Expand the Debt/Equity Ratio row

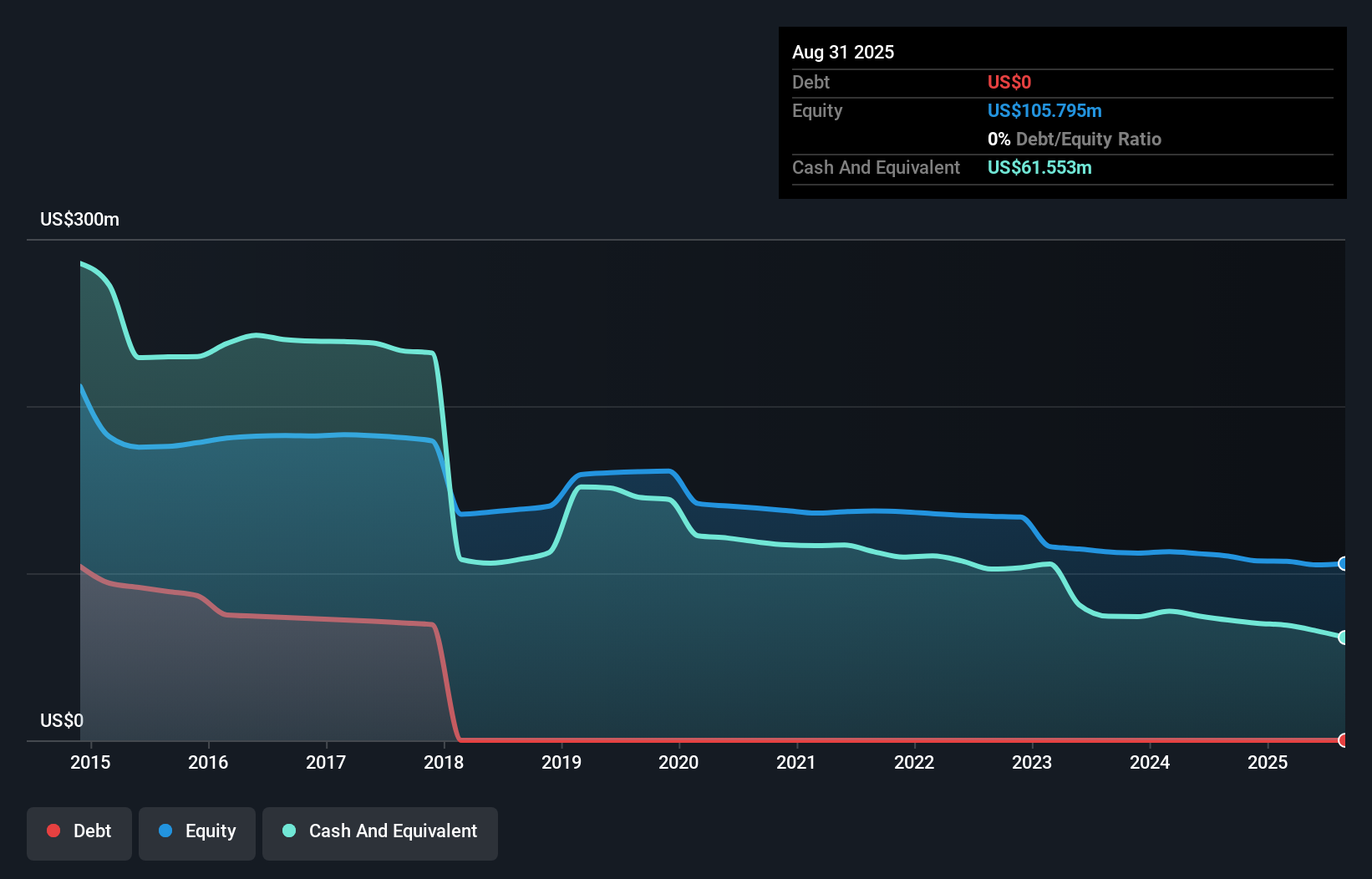(1075, 139)
